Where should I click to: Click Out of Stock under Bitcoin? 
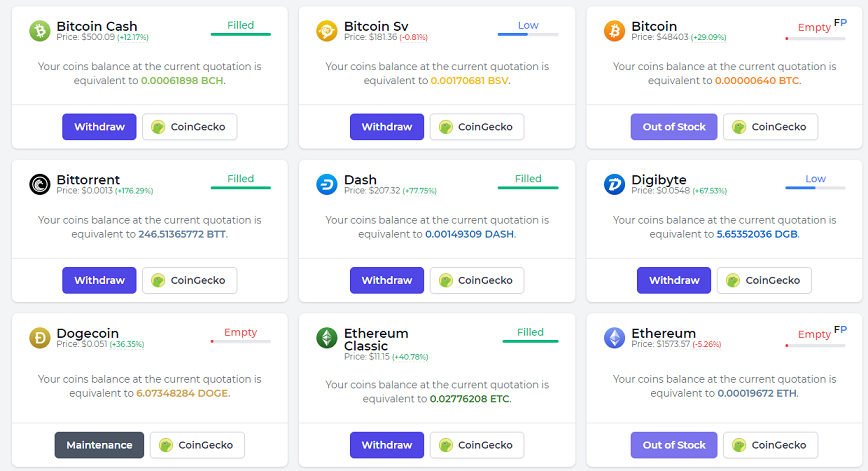click(674, 127)
